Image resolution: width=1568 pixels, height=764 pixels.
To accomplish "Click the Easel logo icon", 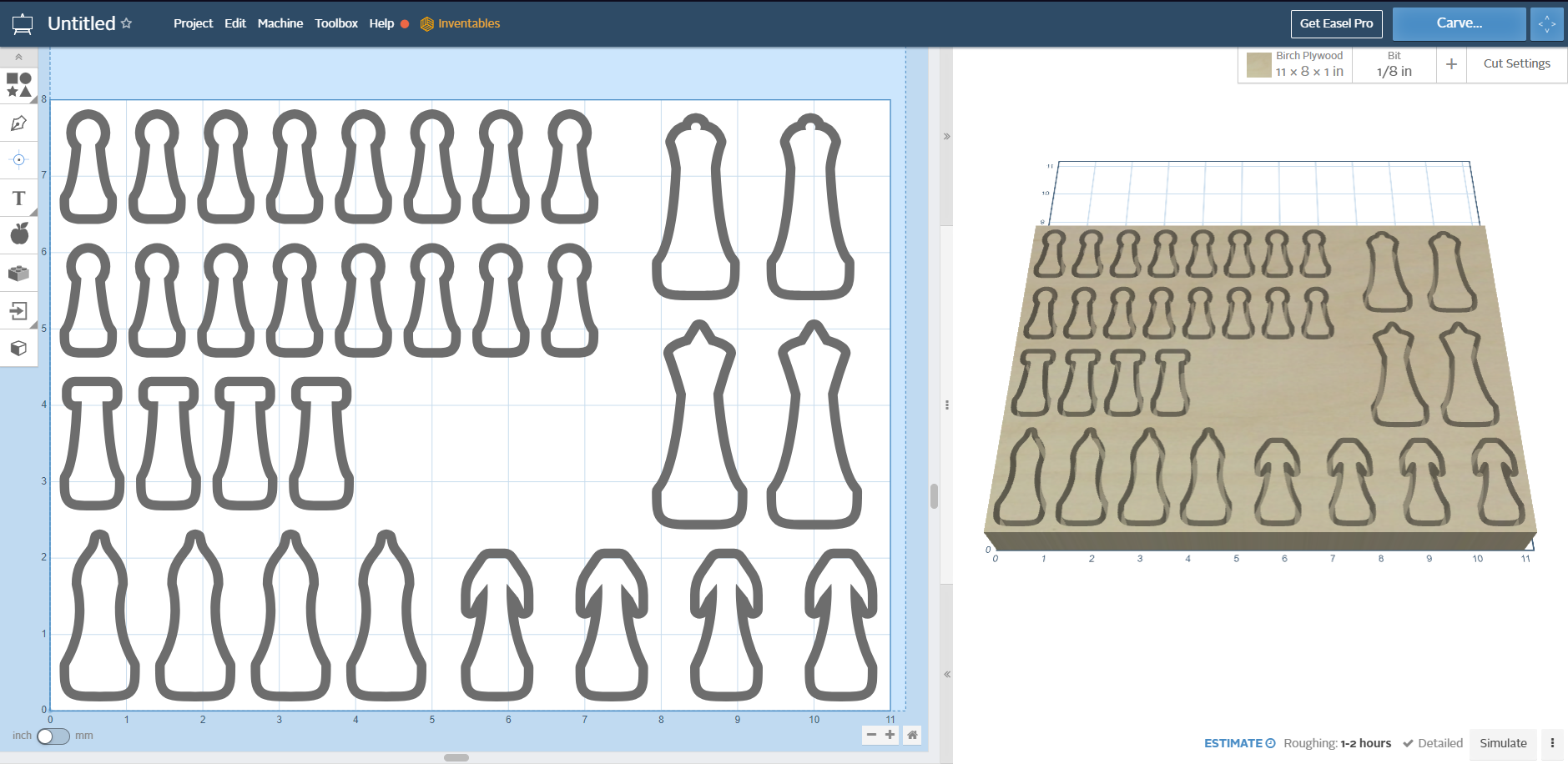I will click(x=23, y=24).
